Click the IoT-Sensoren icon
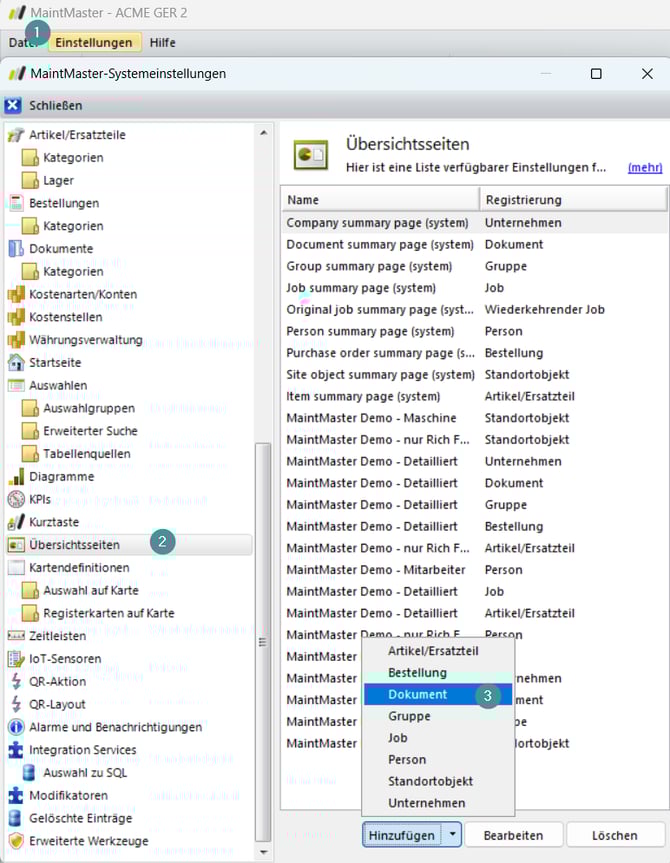 (16, 658)
